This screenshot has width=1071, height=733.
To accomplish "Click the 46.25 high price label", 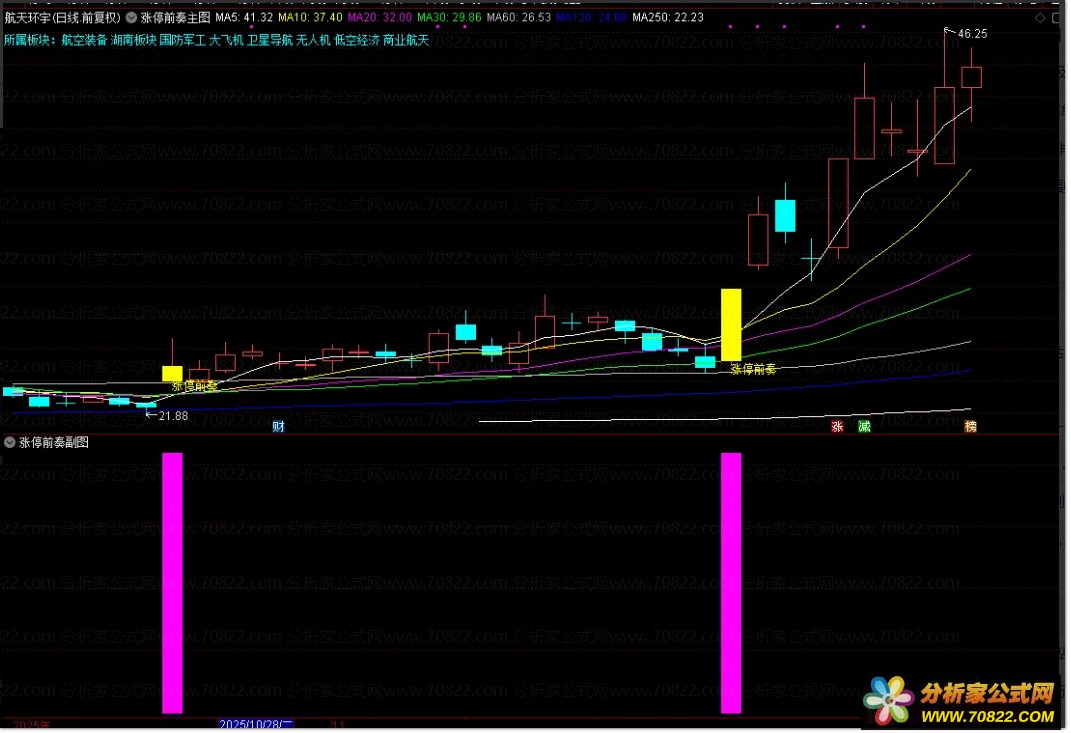I will (x=973, y=33).
